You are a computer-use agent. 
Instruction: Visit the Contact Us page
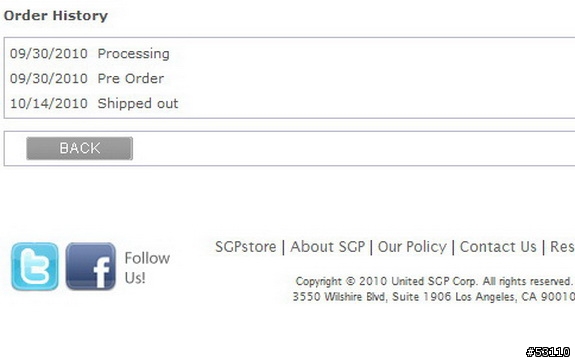[x=498, y=247]
